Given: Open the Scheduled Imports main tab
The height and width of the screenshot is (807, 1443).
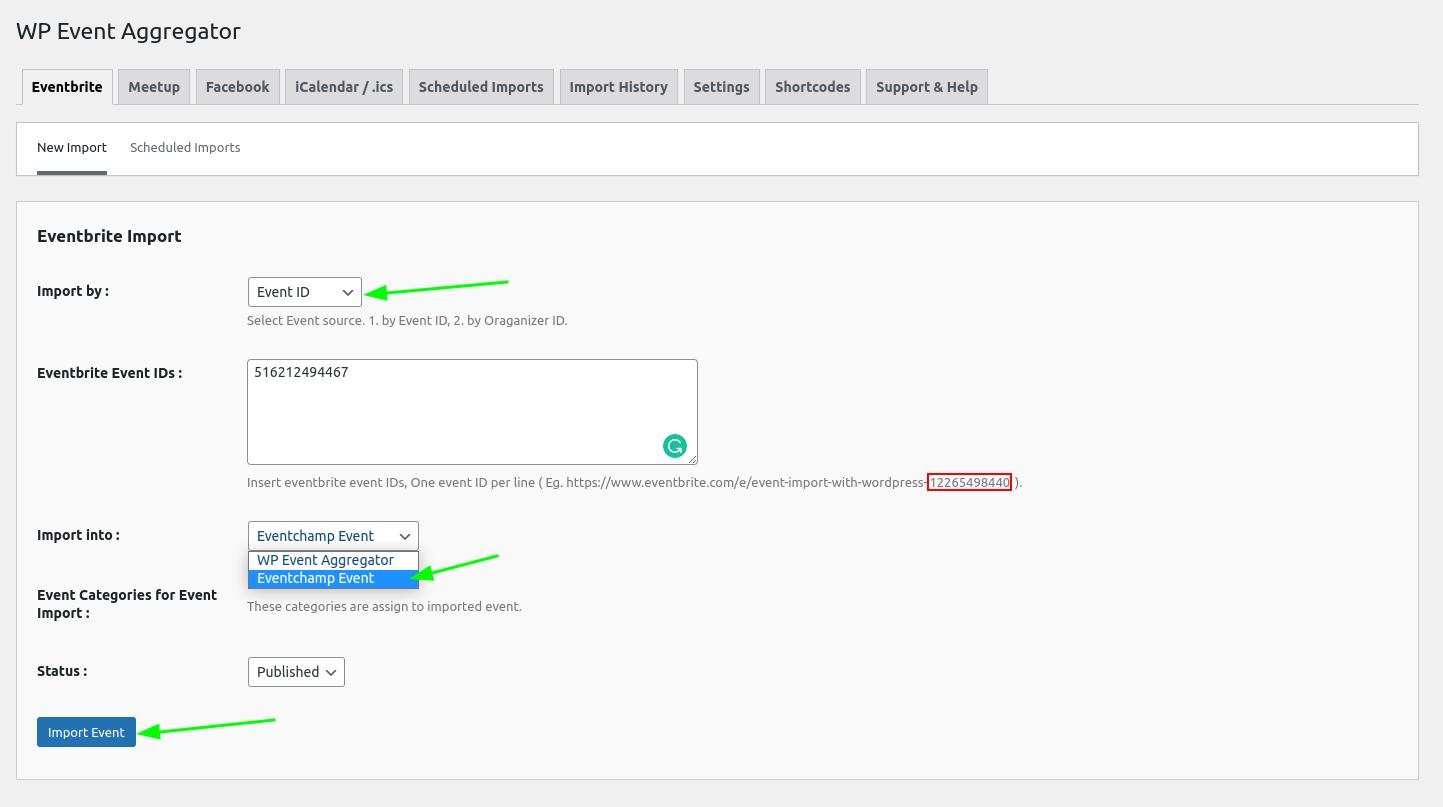Looking at the screenshot, I should [x=481, y=87].
